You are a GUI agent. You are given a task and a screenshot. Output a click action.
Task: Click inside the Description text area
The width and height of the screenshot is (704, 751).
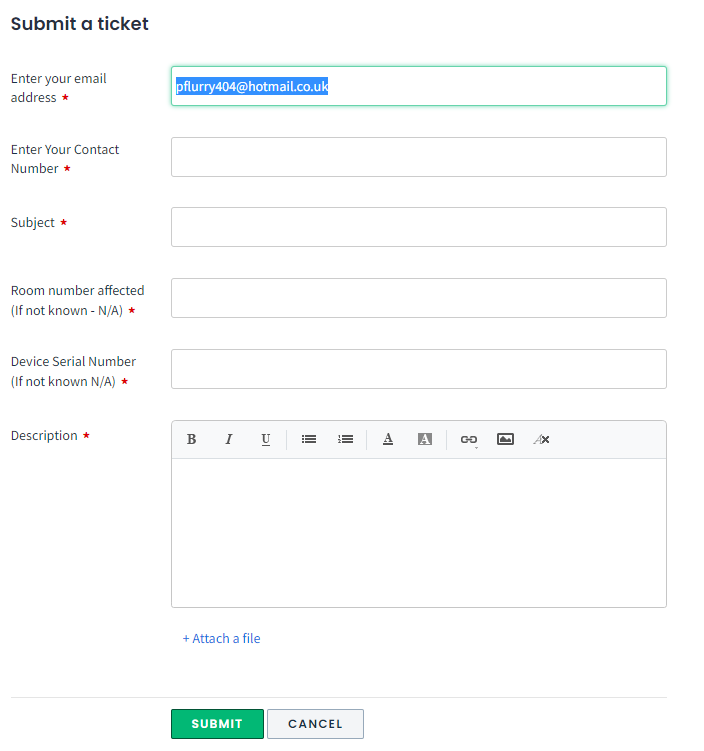419,533
